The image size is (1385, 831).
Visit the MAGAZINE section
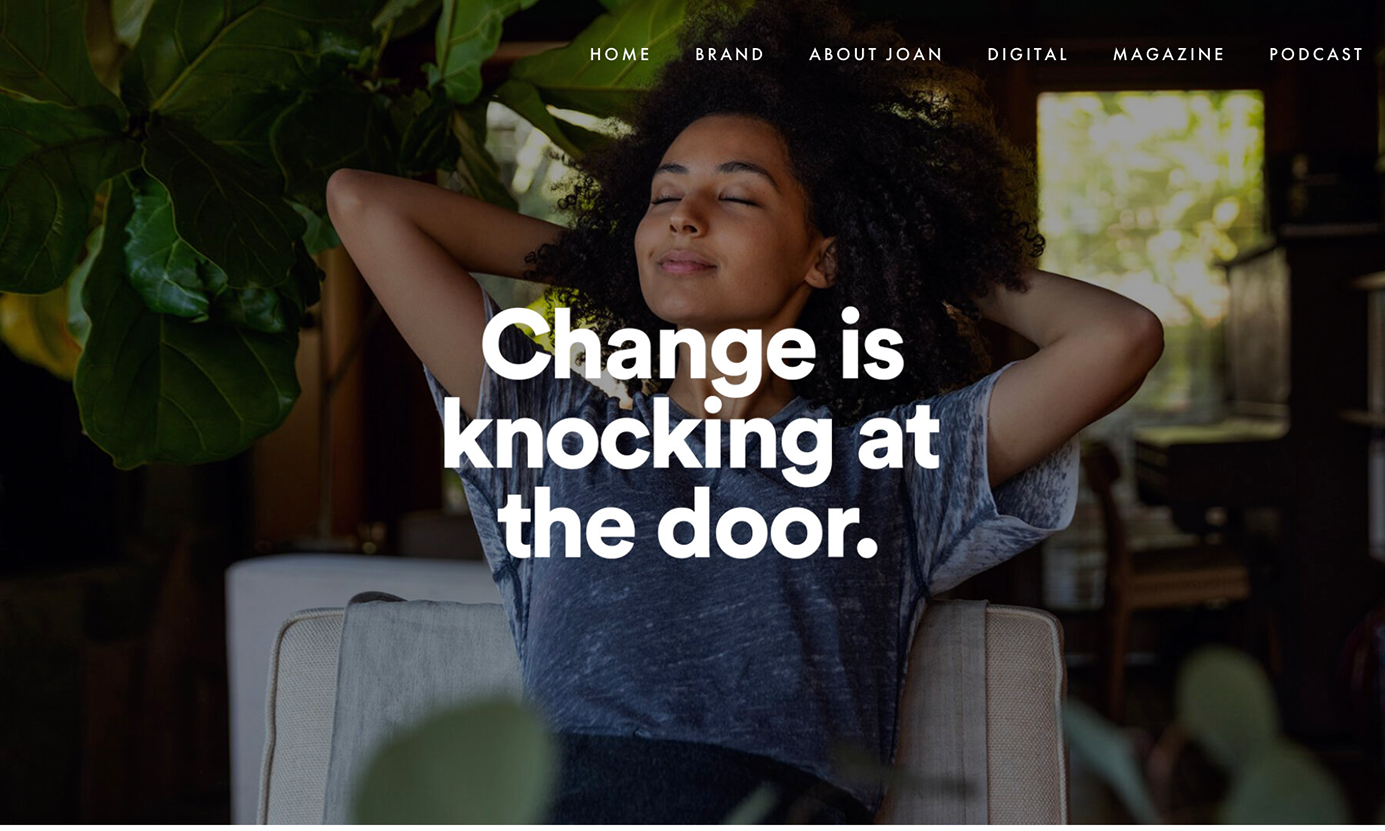tap(1169, 55)
